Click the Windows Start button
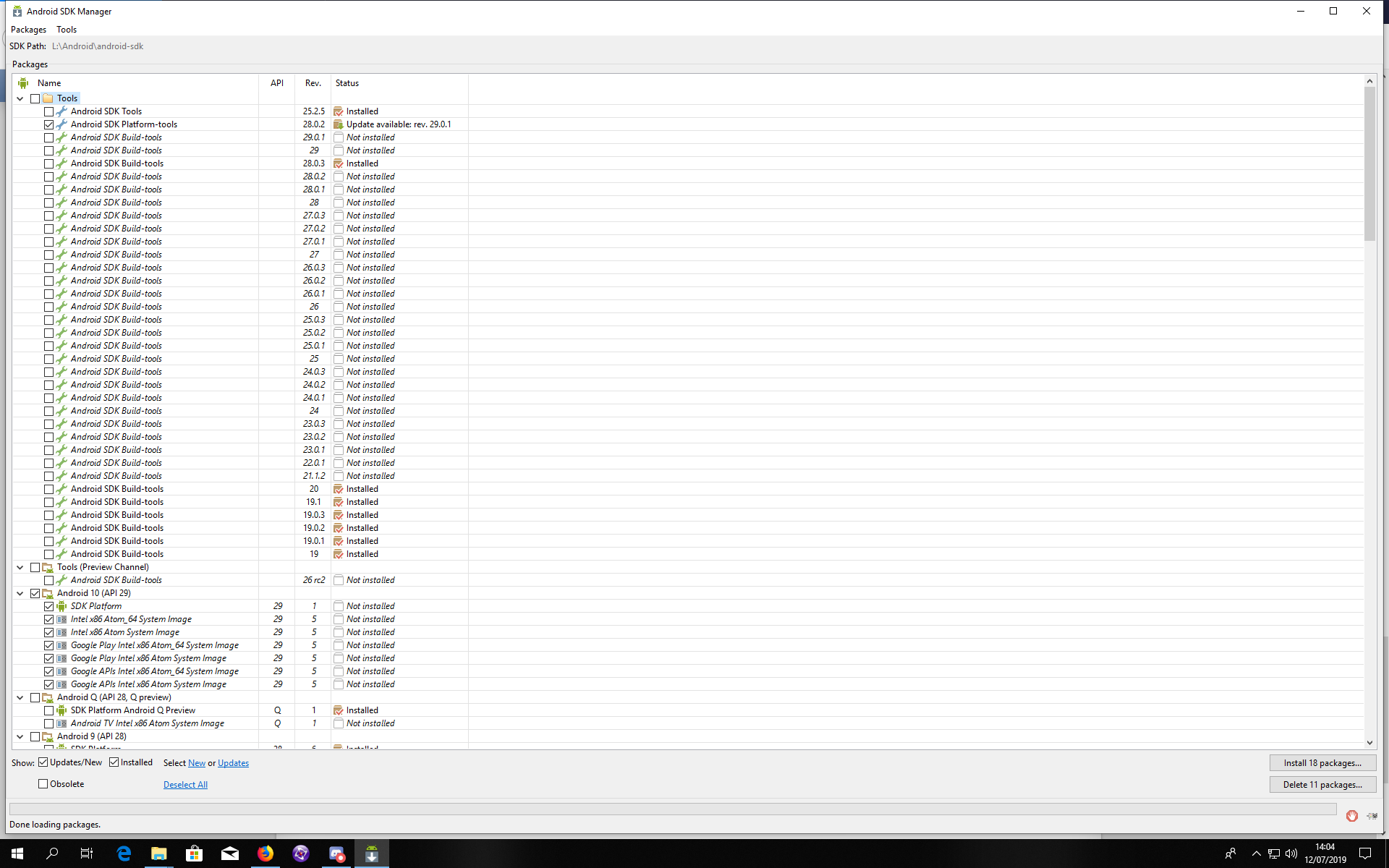The width and height of the screenshot is (1389, 868). click(x=17, y=854)
